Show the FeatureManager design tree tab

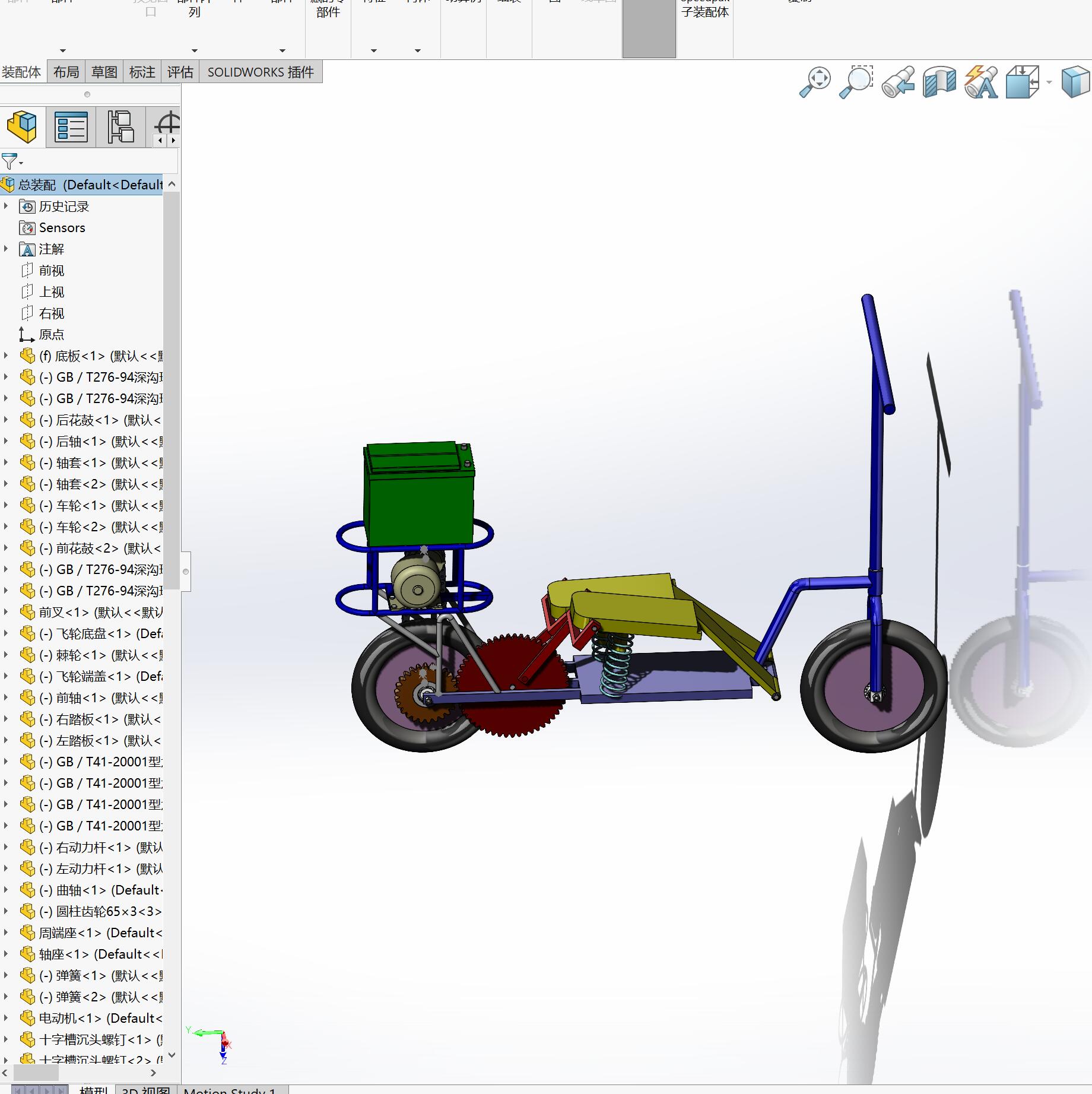click(x=22, y=126)
